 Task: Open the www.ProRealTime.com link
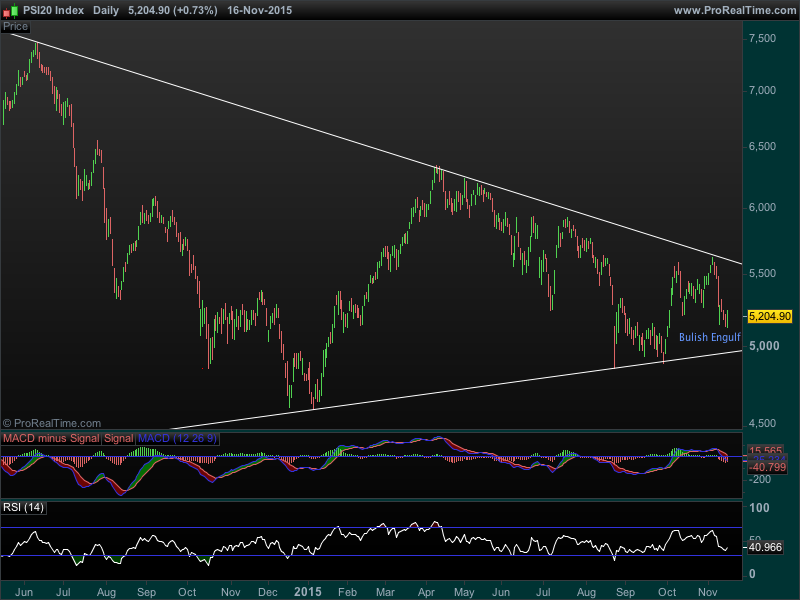coord(735,10)
